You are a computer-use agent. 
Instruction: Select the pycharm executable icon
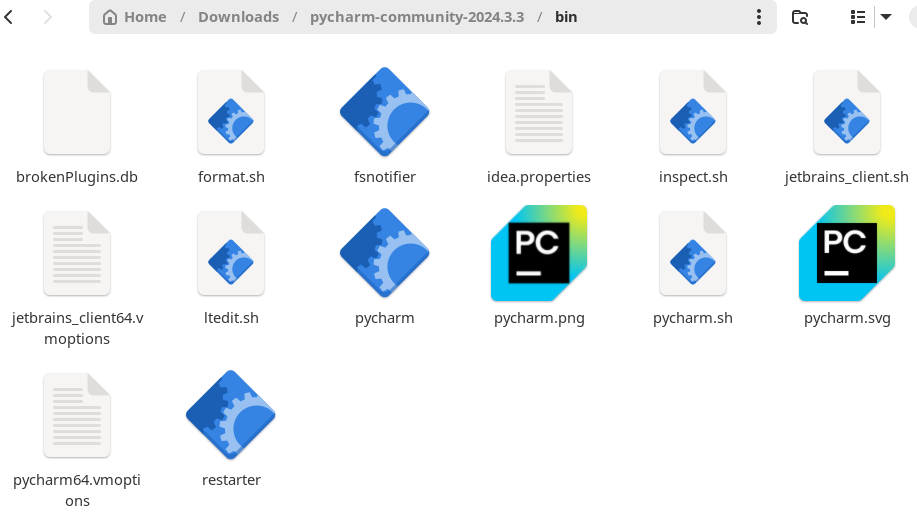coord(385,253)
